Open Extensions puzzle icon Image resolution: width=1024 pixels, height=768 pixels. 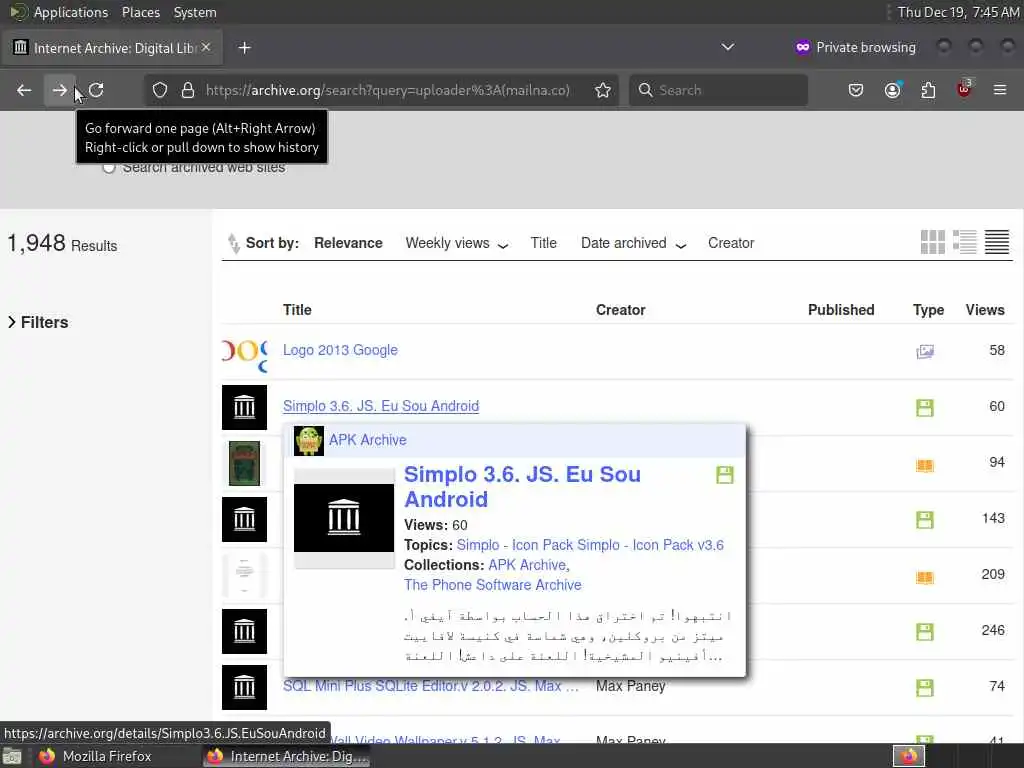928,90
